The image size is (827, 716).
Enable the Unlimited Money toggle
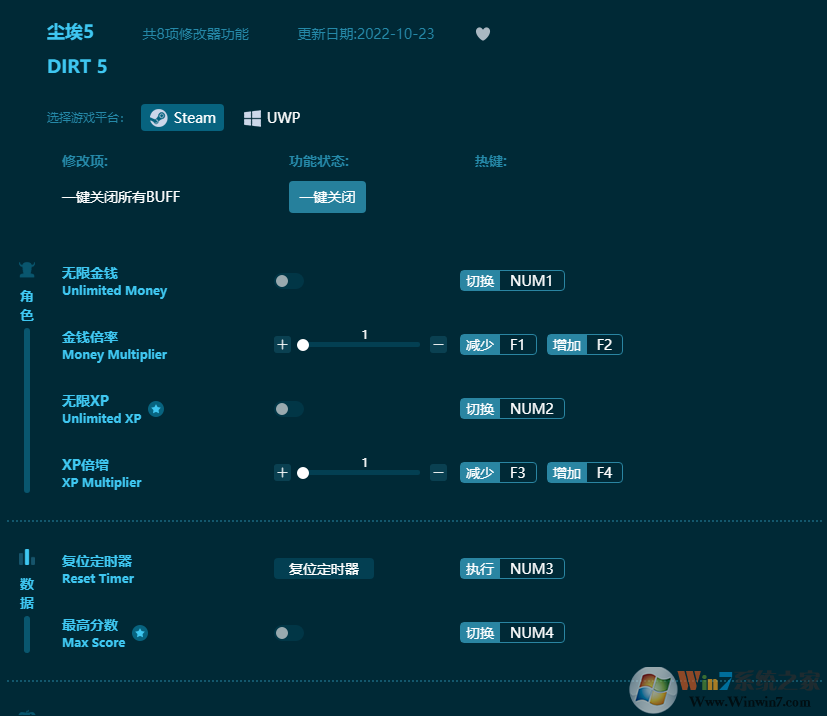coord(288,281)
